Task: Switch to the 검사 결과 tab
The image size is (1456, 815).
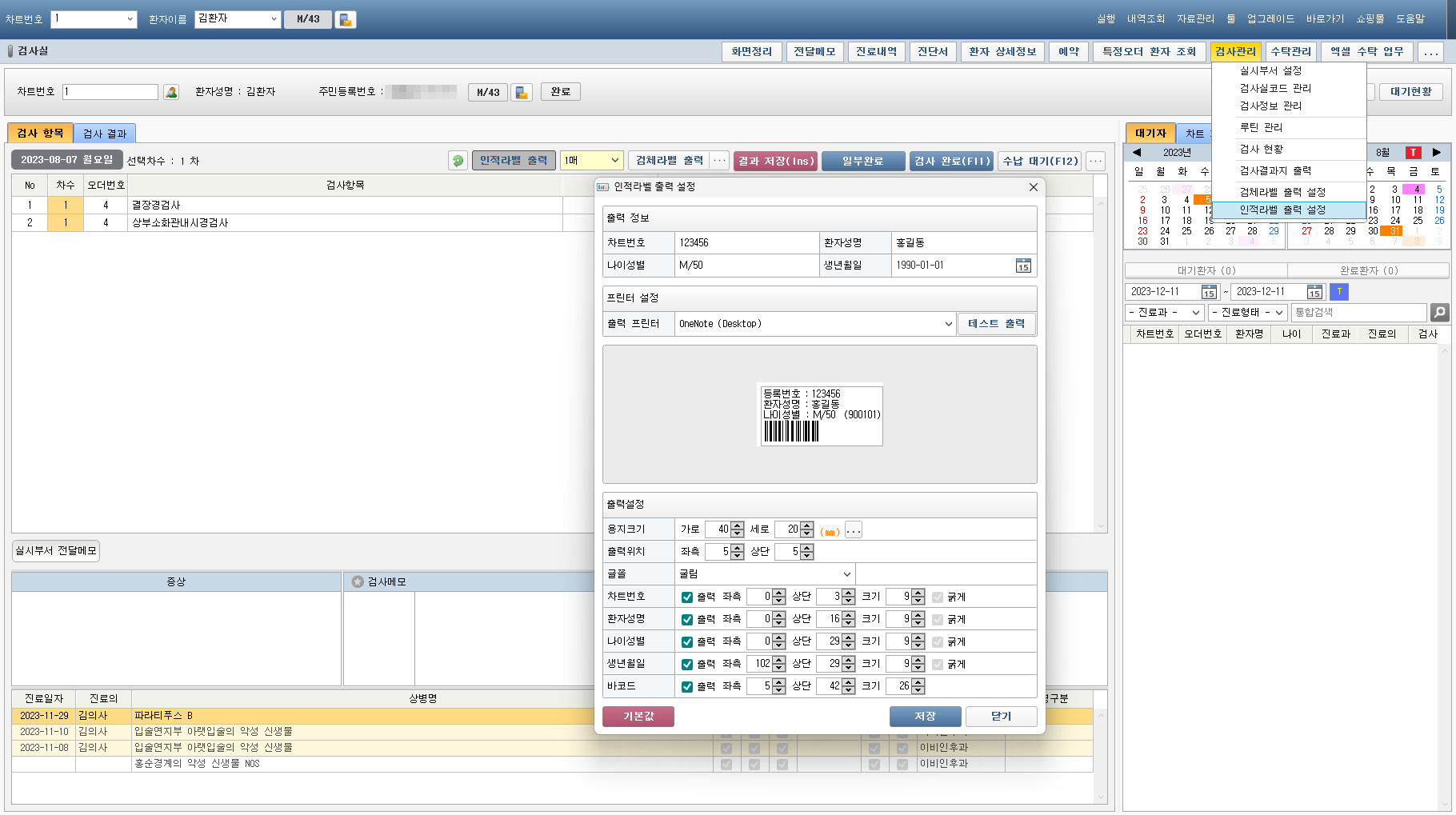Action: (105, 134)
